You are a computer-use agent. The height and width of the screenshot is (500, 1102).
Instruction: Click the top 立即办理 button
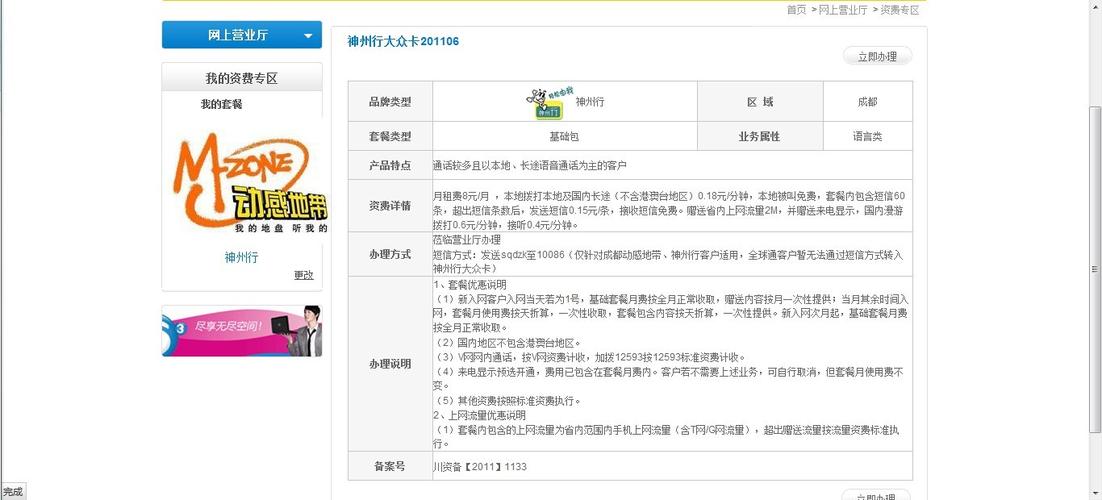coord(877,57)
